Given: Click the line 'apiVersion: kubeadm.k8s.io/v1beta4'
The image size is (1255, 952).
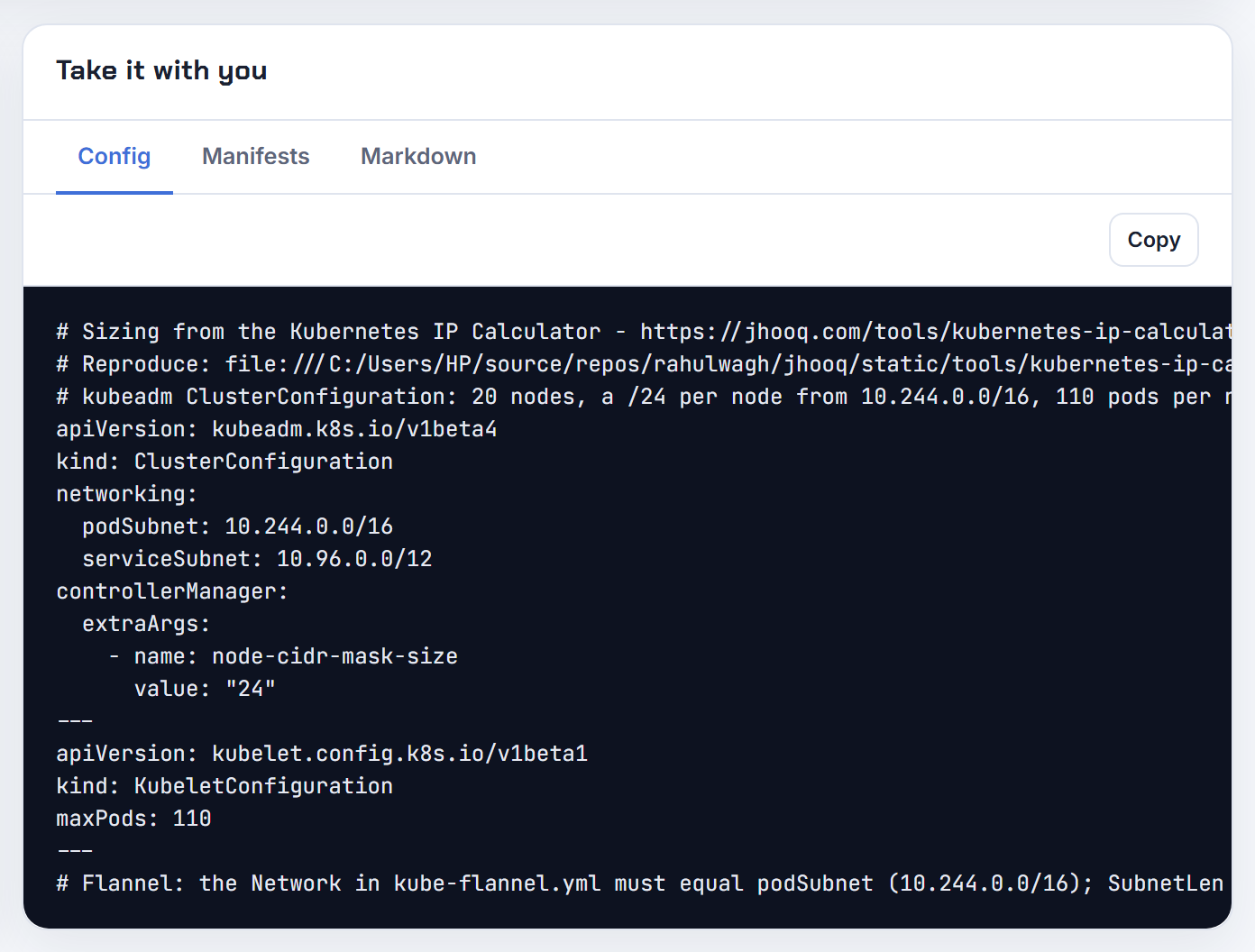Looking at the screenshot, I should [277, 429].
